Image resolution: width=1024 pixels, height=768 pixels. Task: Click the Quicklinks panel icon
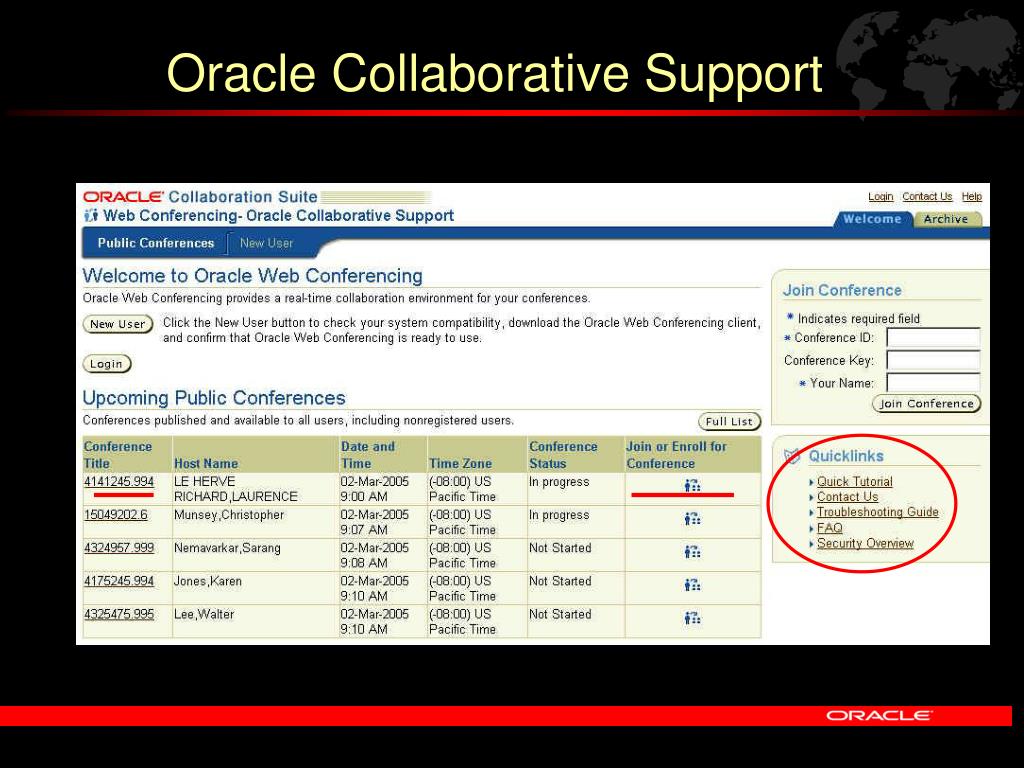[x=792, y=456]
